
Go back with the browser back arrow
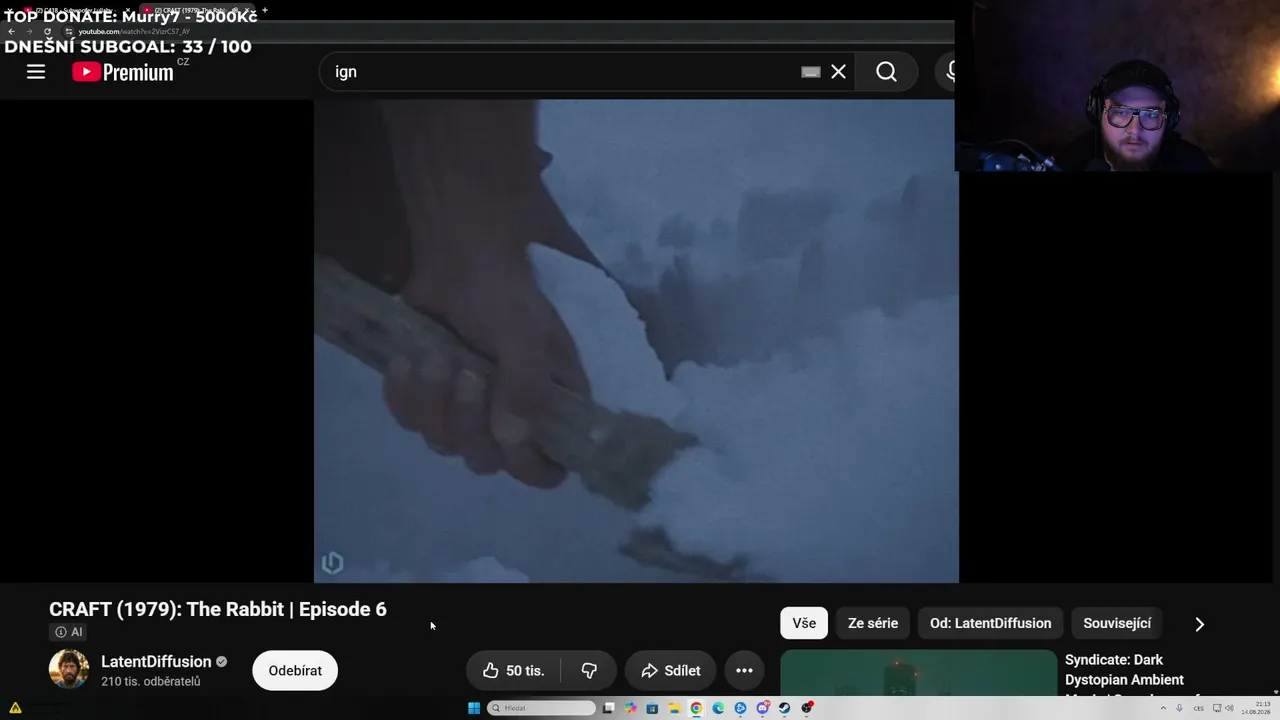(11, 31)
